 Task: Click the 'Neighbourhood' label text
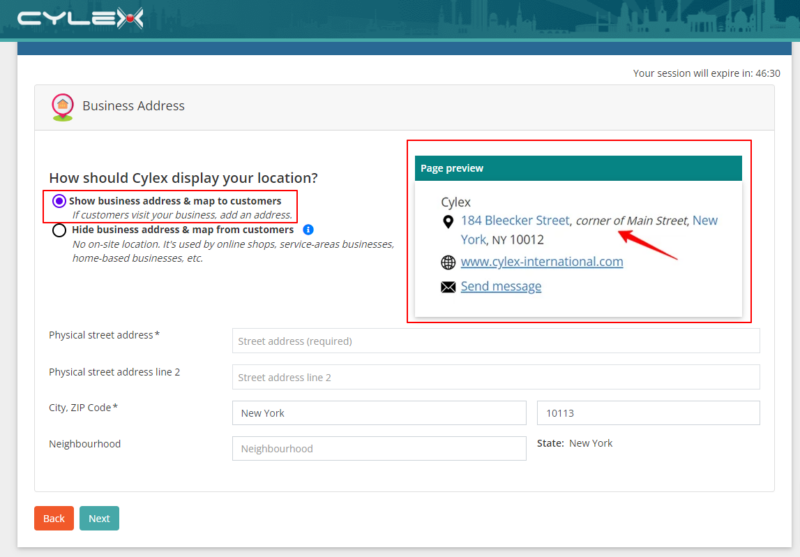tap(85, 444)
